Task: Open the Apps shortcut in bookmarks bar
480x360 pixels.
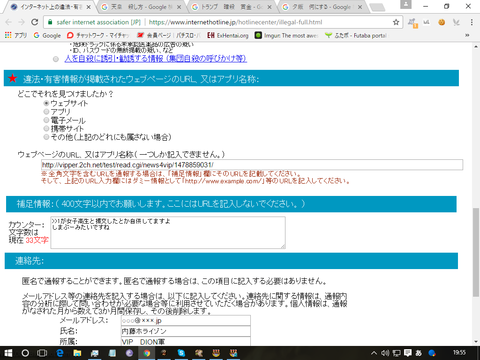Action: (x=16, y=35)
